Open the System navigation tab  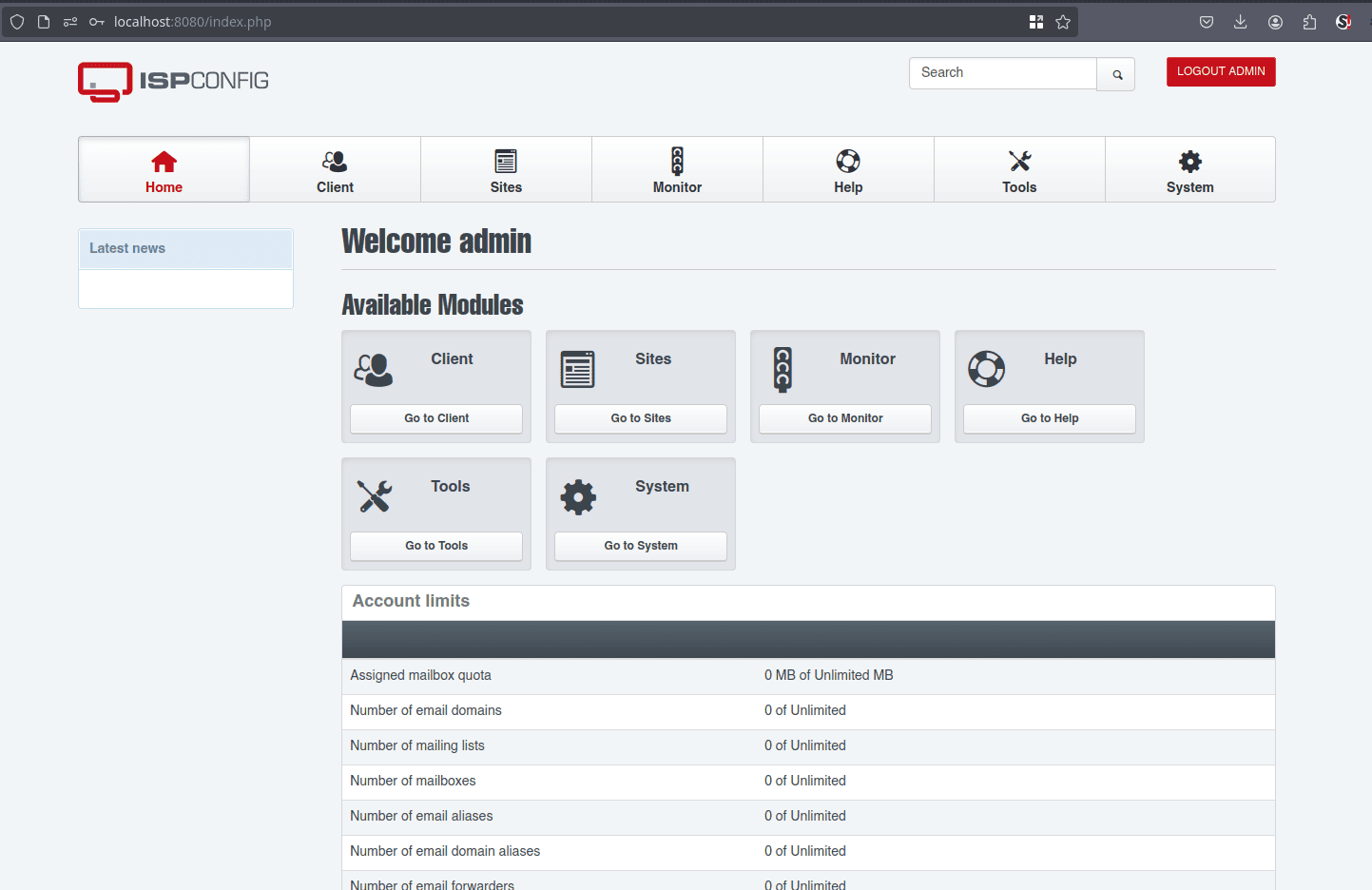click(1189, 170)
